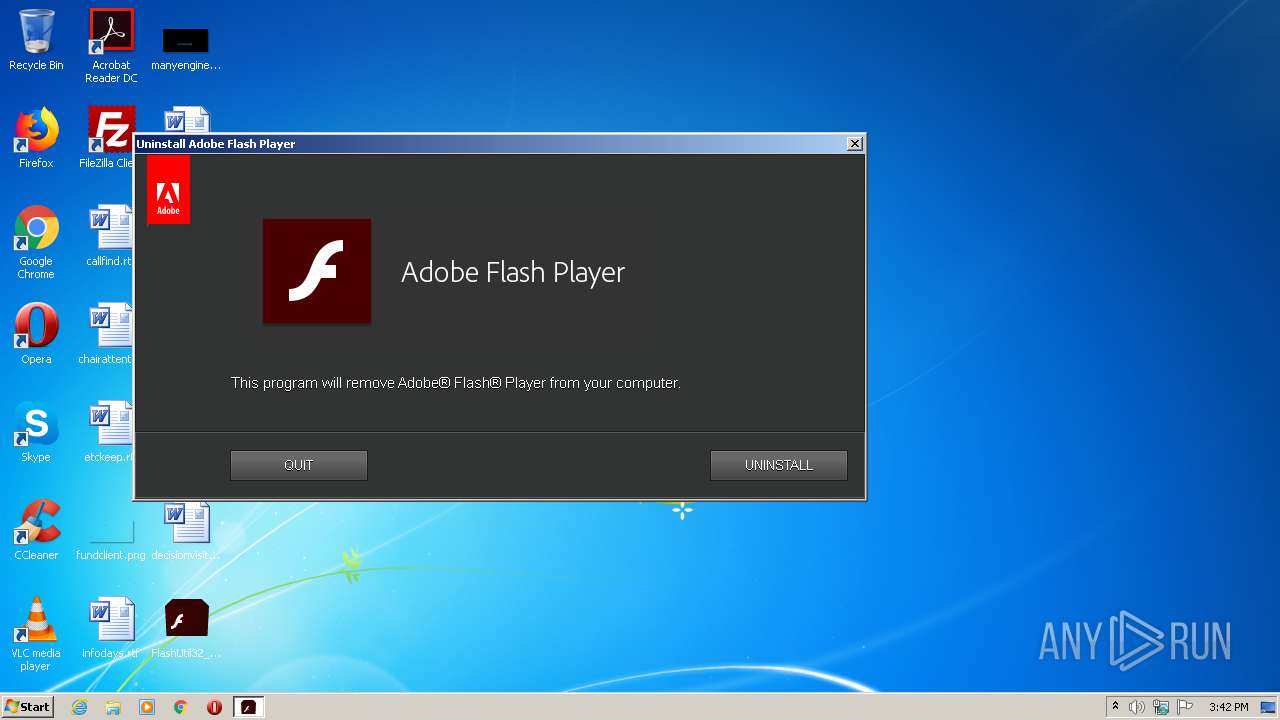Select the decisionvisit document icon
Screen dimensions: 1280x720
coord(186,531)
